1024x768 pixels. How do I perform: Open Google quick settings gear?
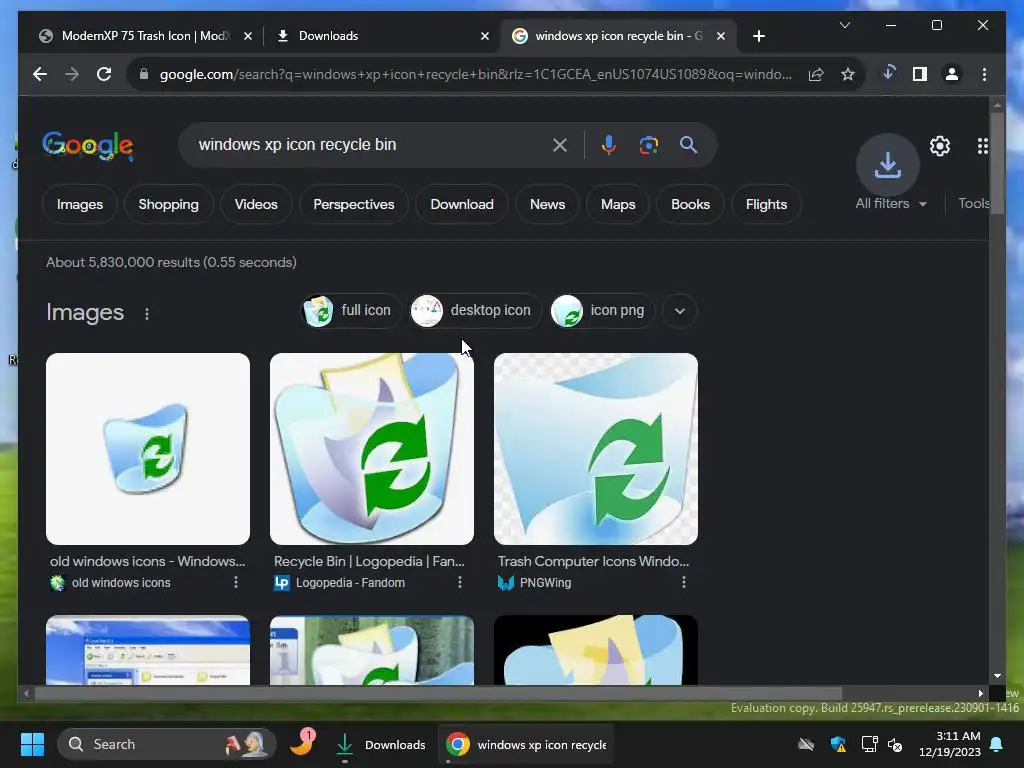tap(940, 146)
